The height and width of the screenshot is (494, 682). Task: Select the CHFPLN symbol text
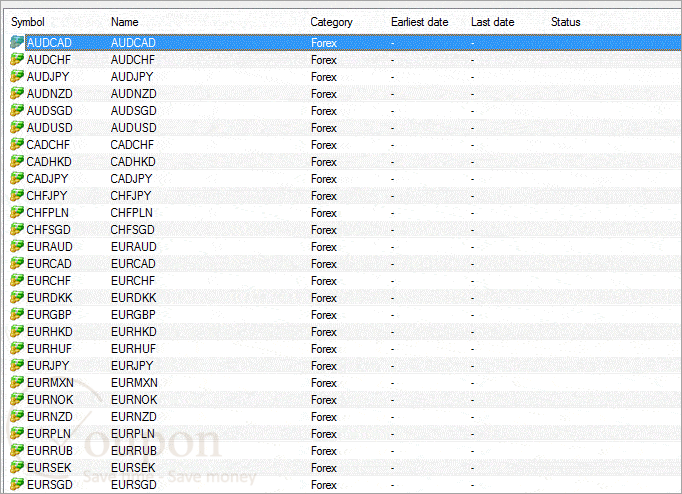[x=48, y=213]
